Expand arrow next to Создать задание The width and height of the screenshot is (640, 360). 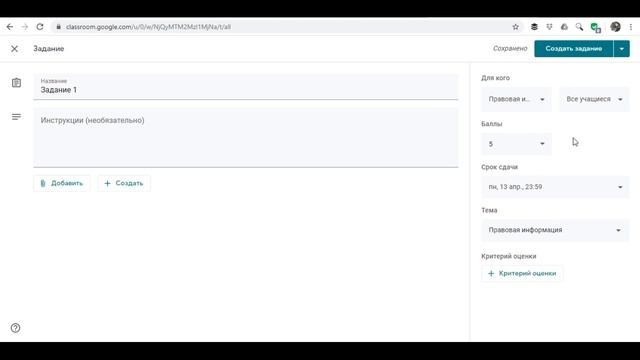(622, 49)
